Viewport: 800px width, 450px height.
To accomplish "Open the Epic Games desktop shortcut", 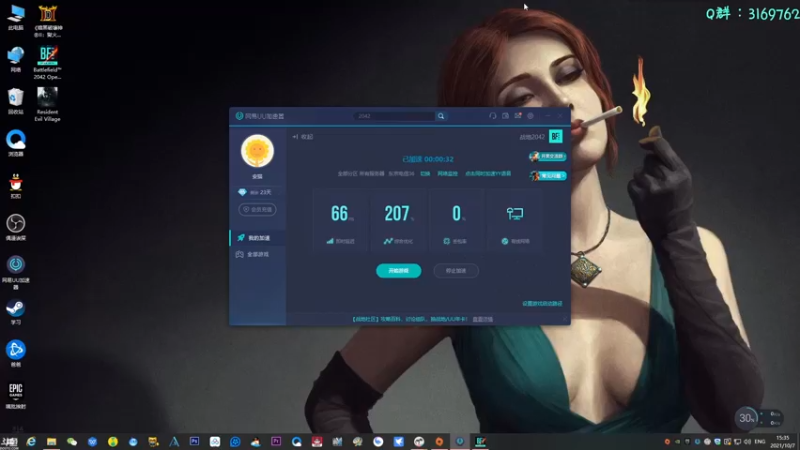I will [x=16, y=396].
